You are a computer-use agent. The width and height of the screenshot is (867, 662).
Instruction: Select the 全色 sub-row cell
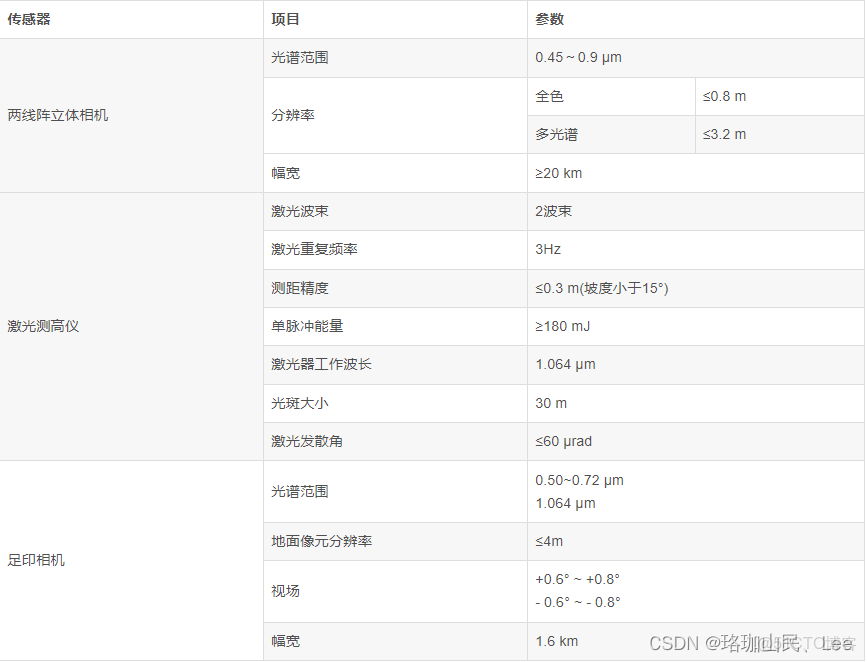[x=554, y=96]
